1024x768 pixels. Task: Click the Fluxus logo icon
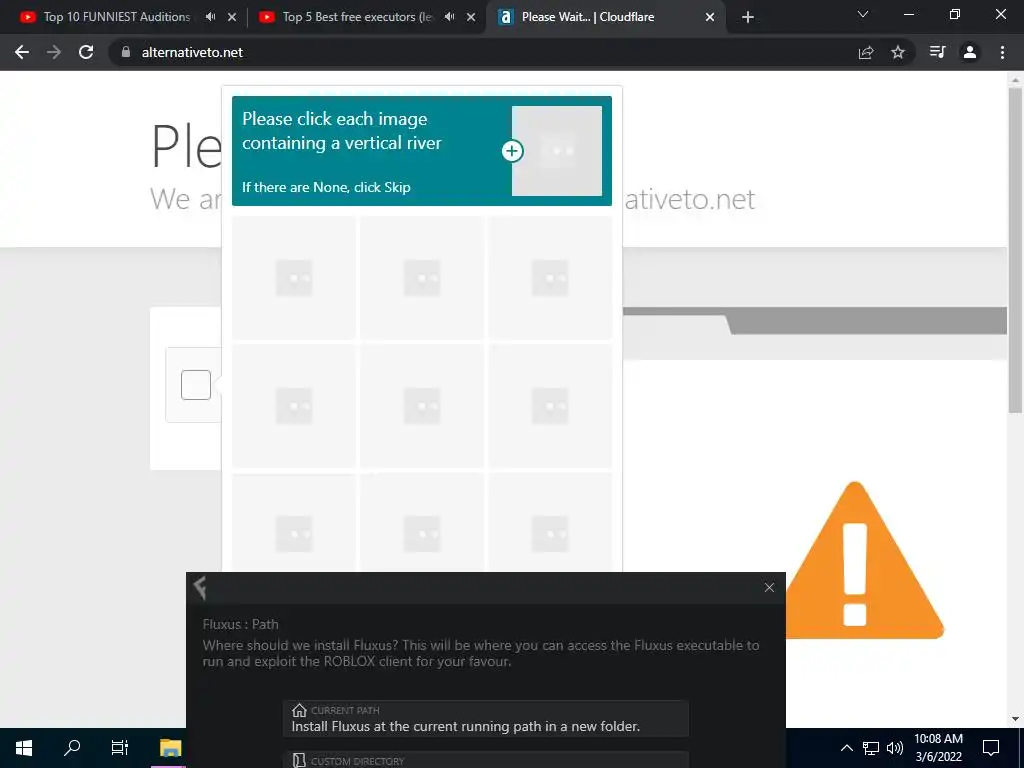click(x=200, y=588)
